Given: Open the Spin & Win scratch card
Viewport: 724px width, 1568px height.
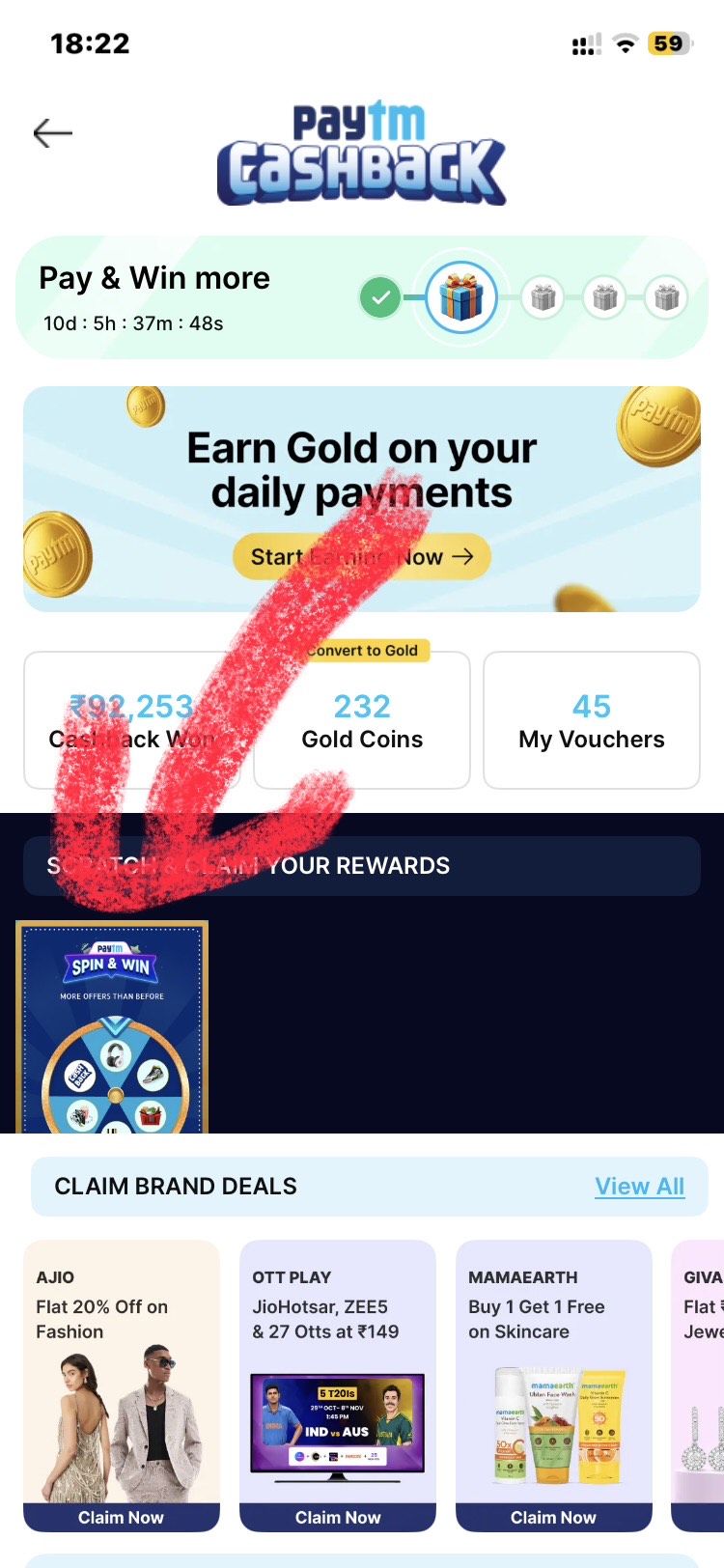Looking at the screenshot, I should tap(112, 1027).
